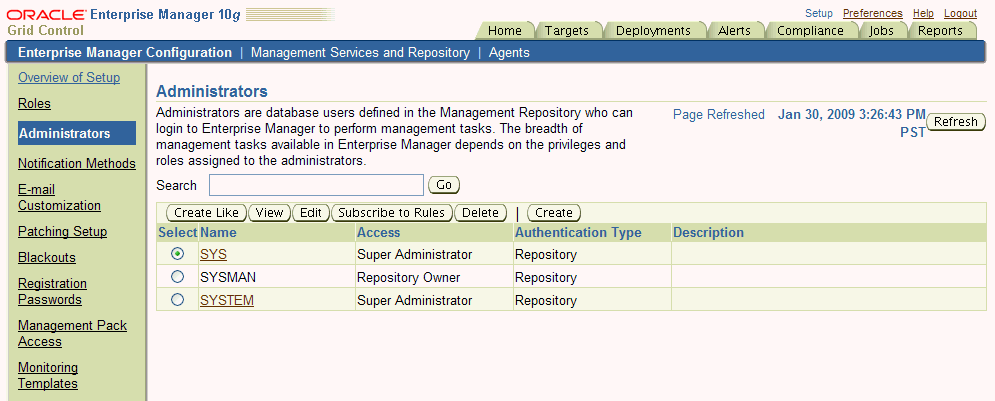
Task: Click the Delete button
Action: click(x=480, y=213)
